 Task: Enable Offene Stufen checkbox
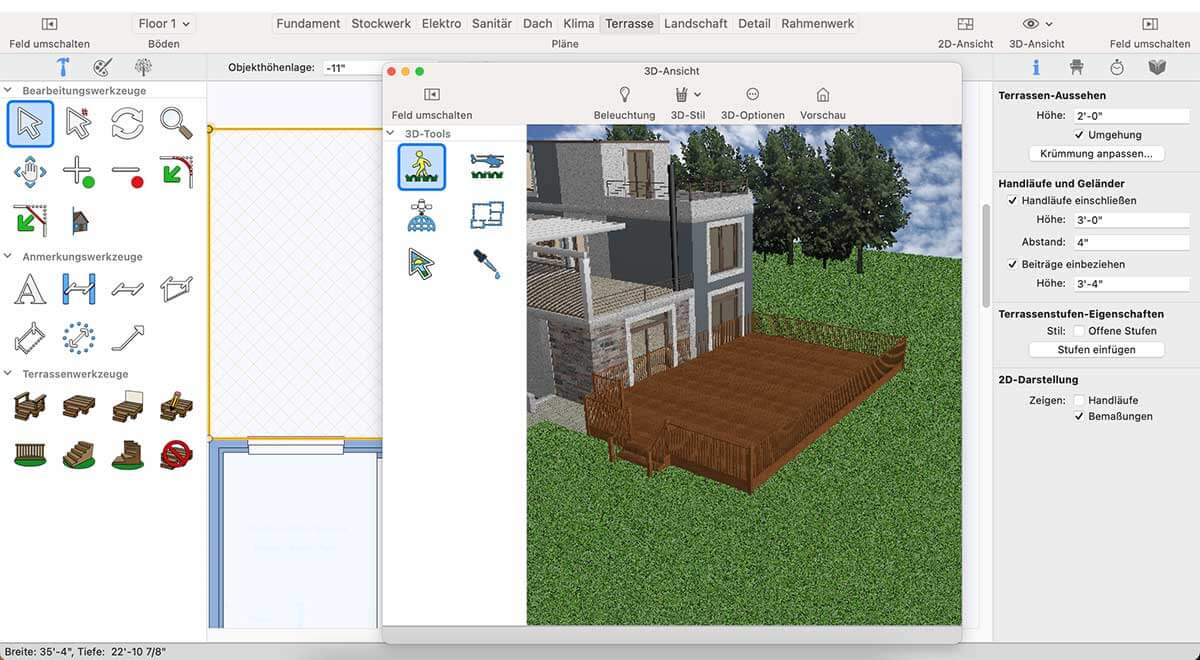pos(1080,331)
